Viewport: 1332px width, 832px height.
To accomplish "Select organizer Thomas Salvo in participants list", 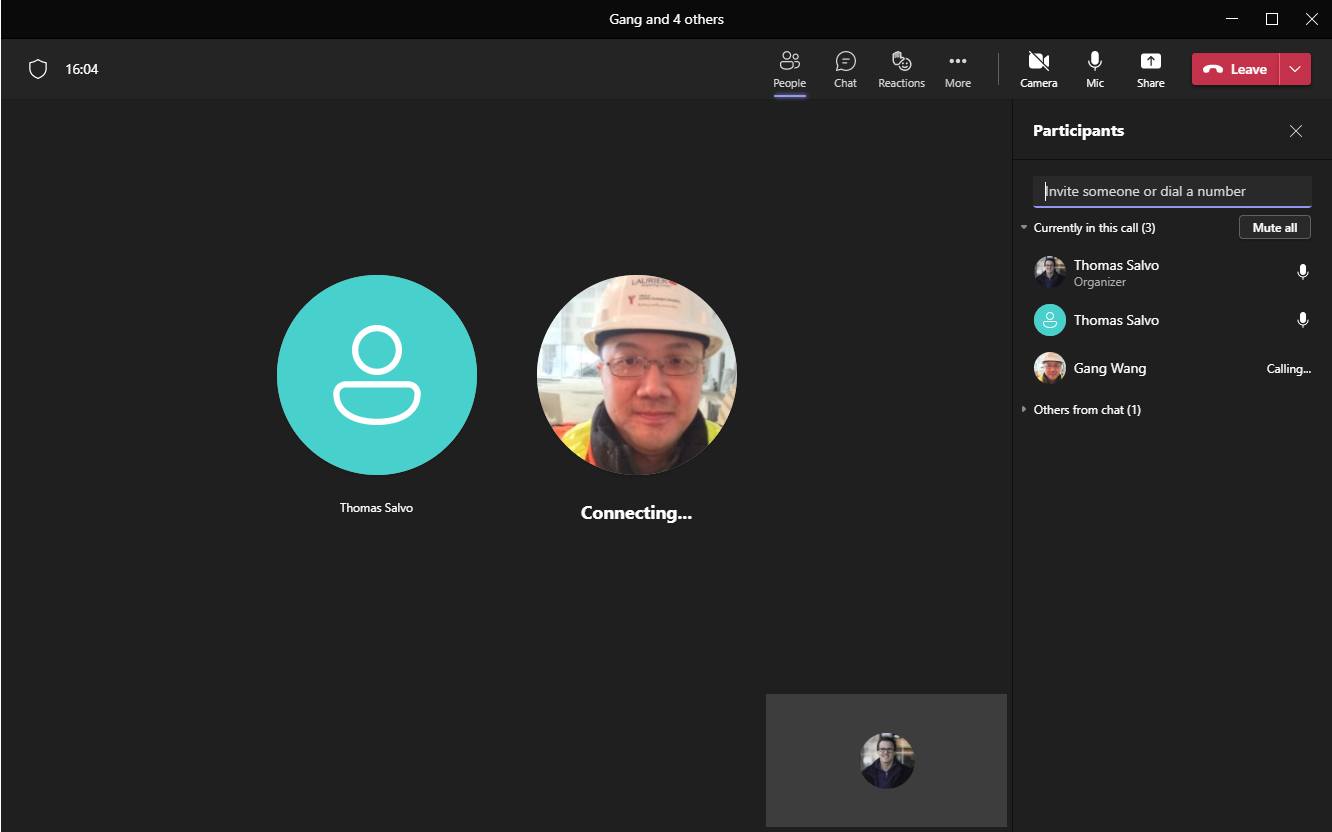I will [1171, 272].
